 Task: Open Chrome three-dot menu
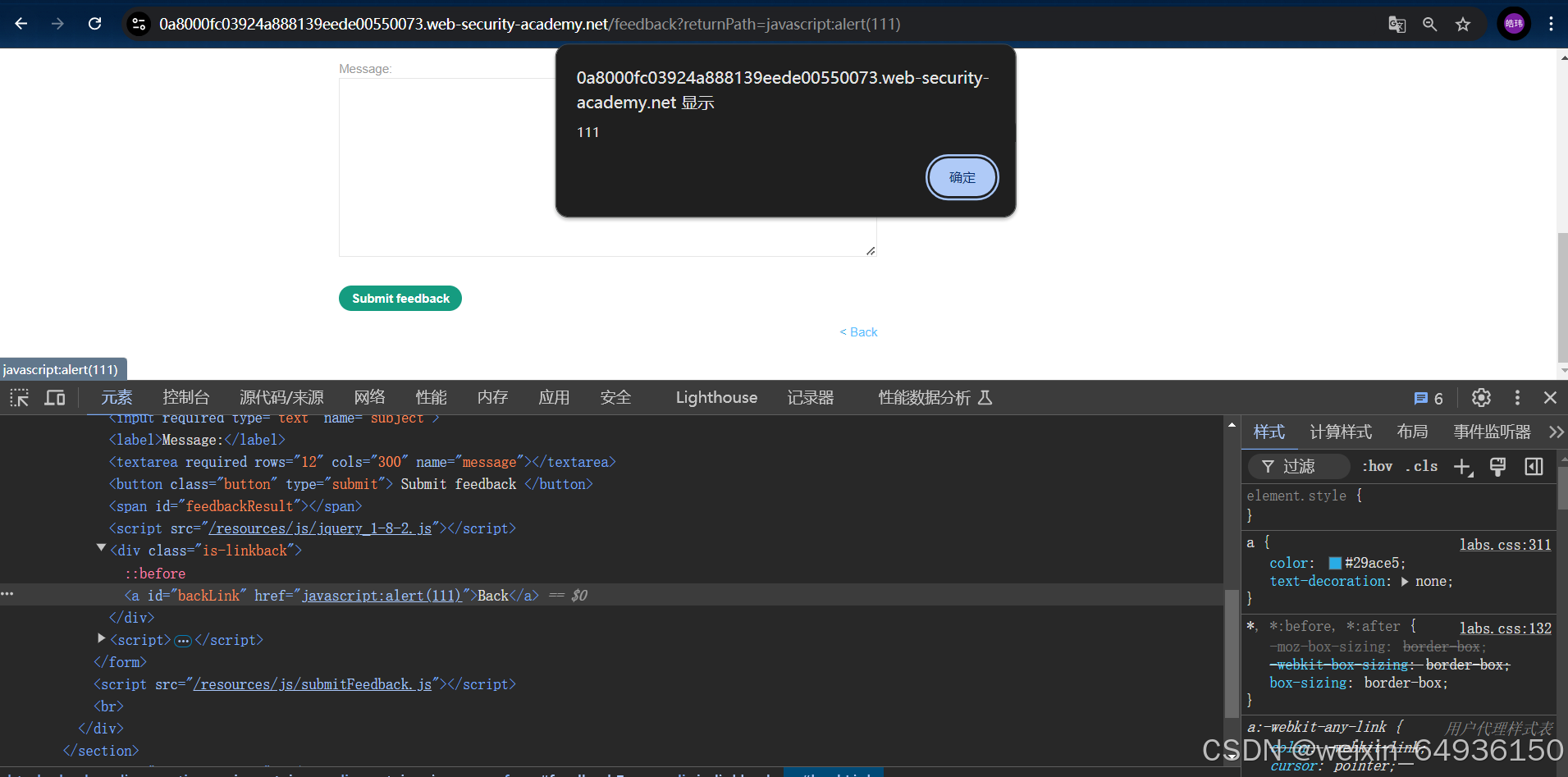click(x=1551, y=24)
